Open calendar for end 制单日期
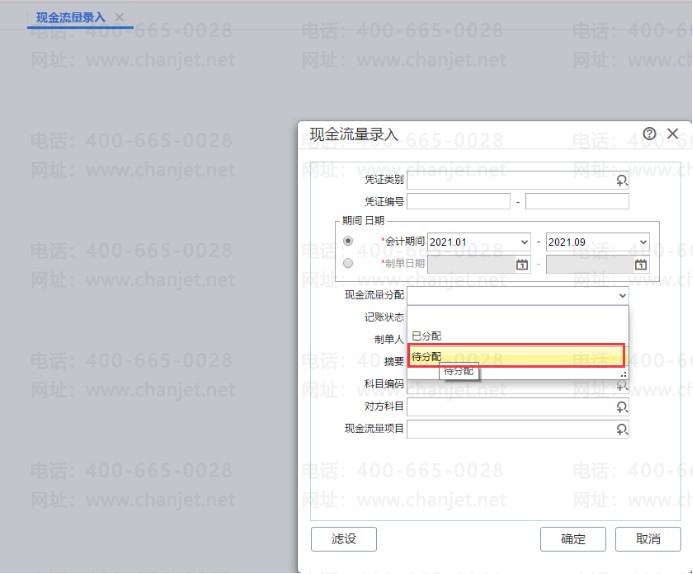Viewport: 693px width, 574px height. tap(641, 265)
